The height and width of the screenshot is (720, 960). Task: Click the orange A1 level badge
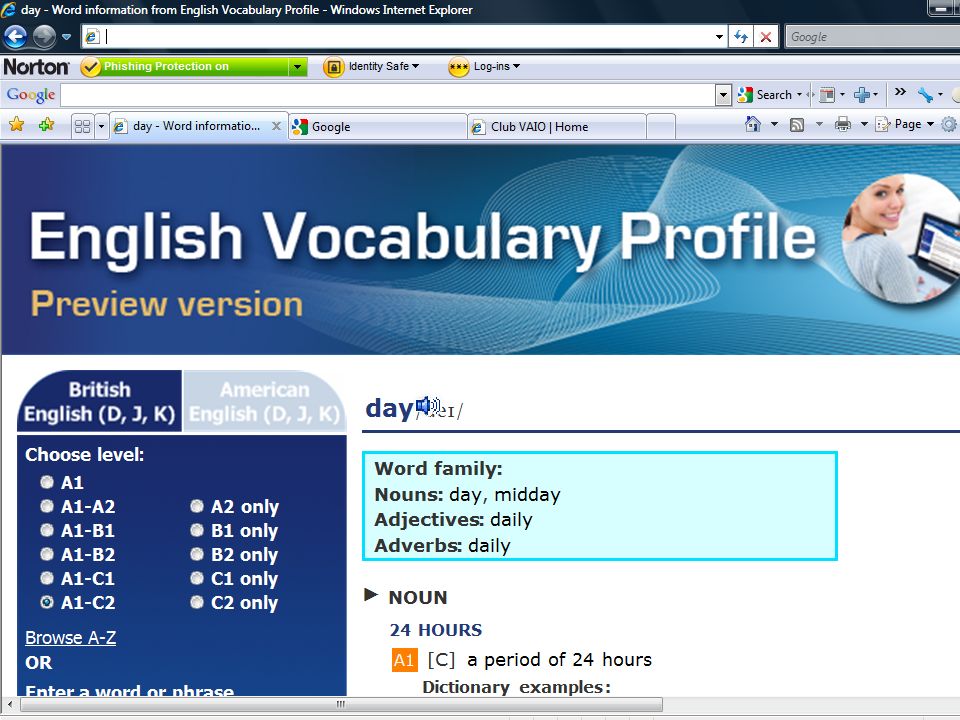coord(404,660)
